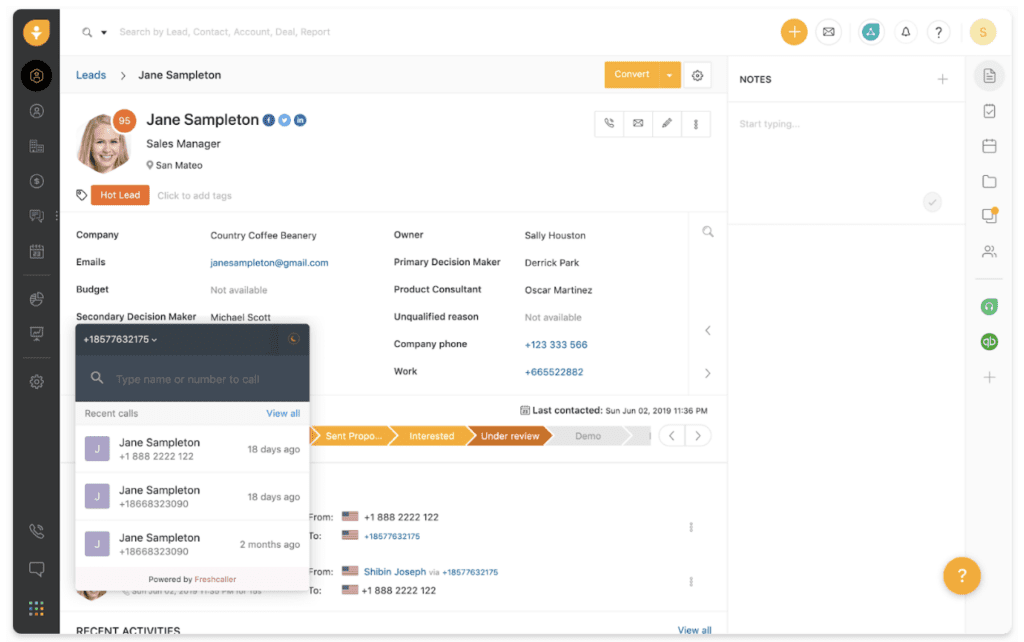Open the Tasks checklist icon in right rail

pos(989,111)
